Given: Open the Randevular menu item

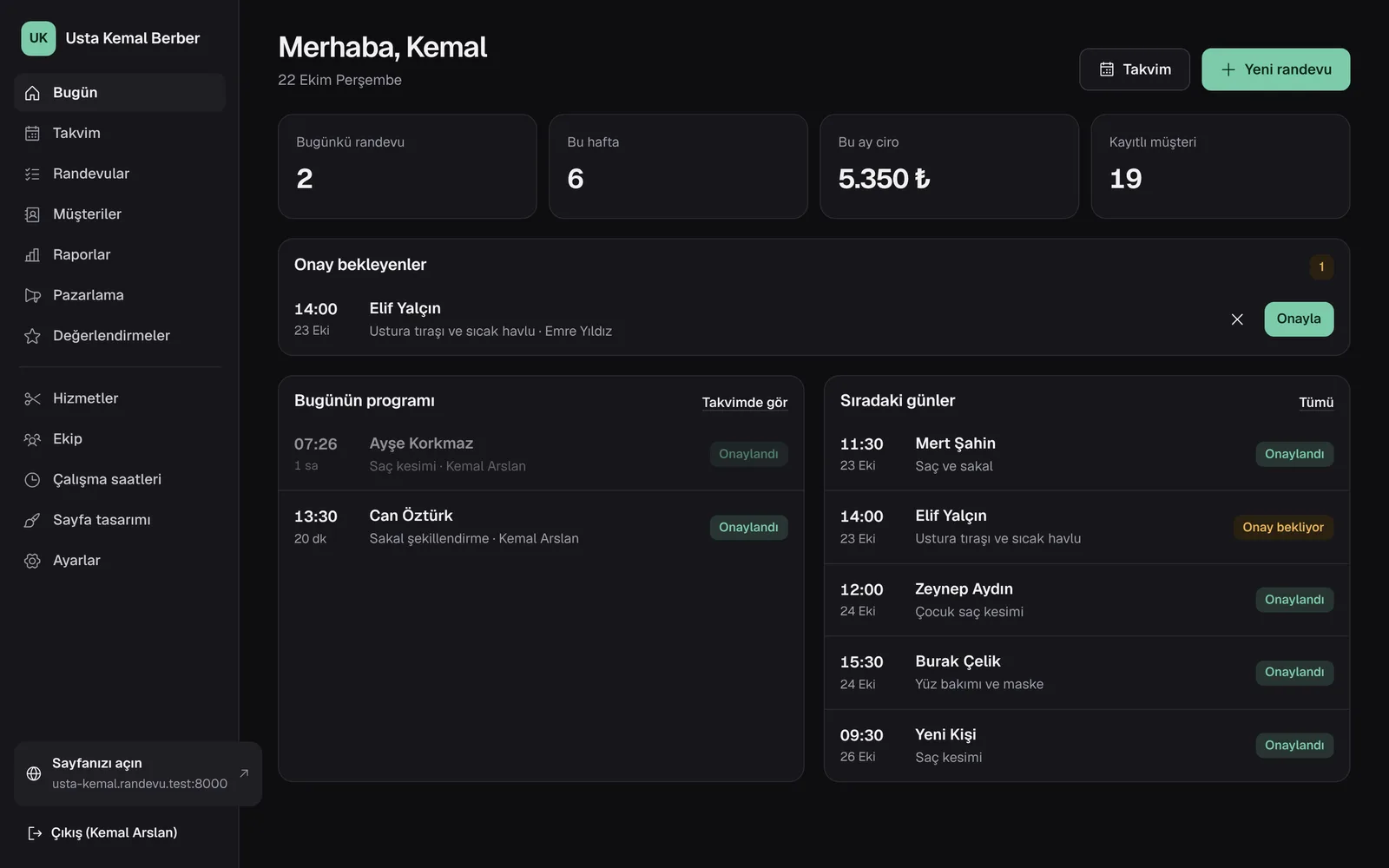Looking at the screenshot, I should (120, 174).
